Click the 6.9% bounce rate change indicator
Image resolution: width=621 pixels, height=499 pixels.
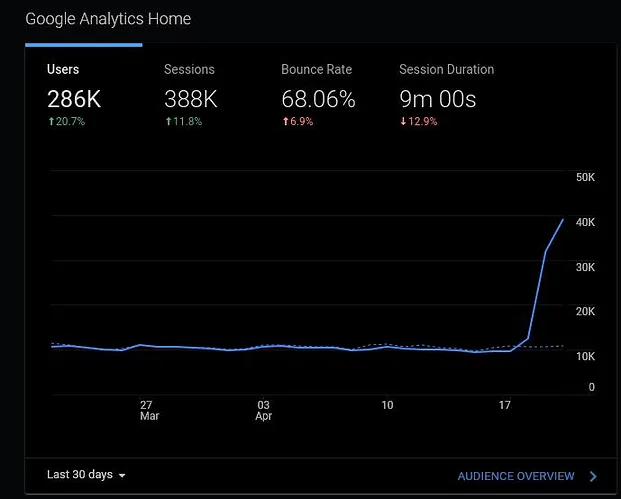297,121
